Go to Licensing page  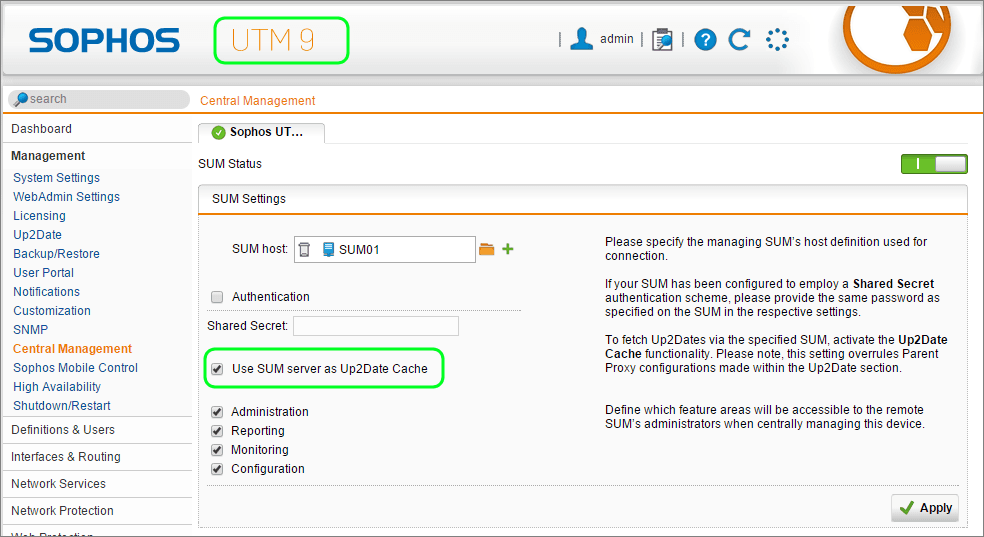coord(40,216)
